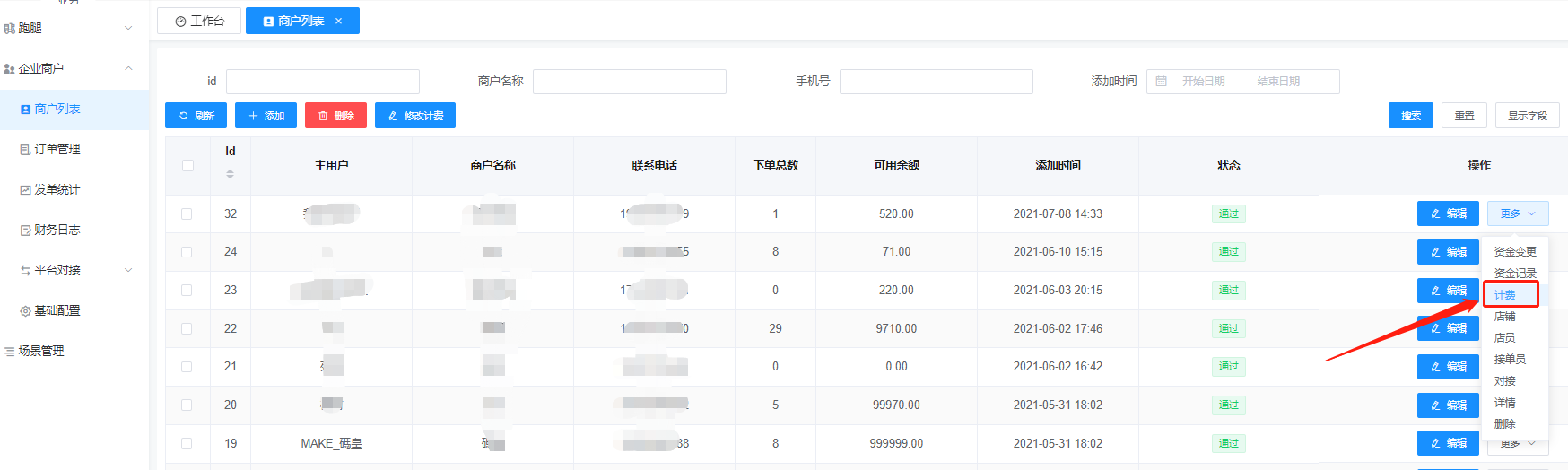Screen dimensions: 1568x470
Task: Check the row with Id 24
Action: 187,252
